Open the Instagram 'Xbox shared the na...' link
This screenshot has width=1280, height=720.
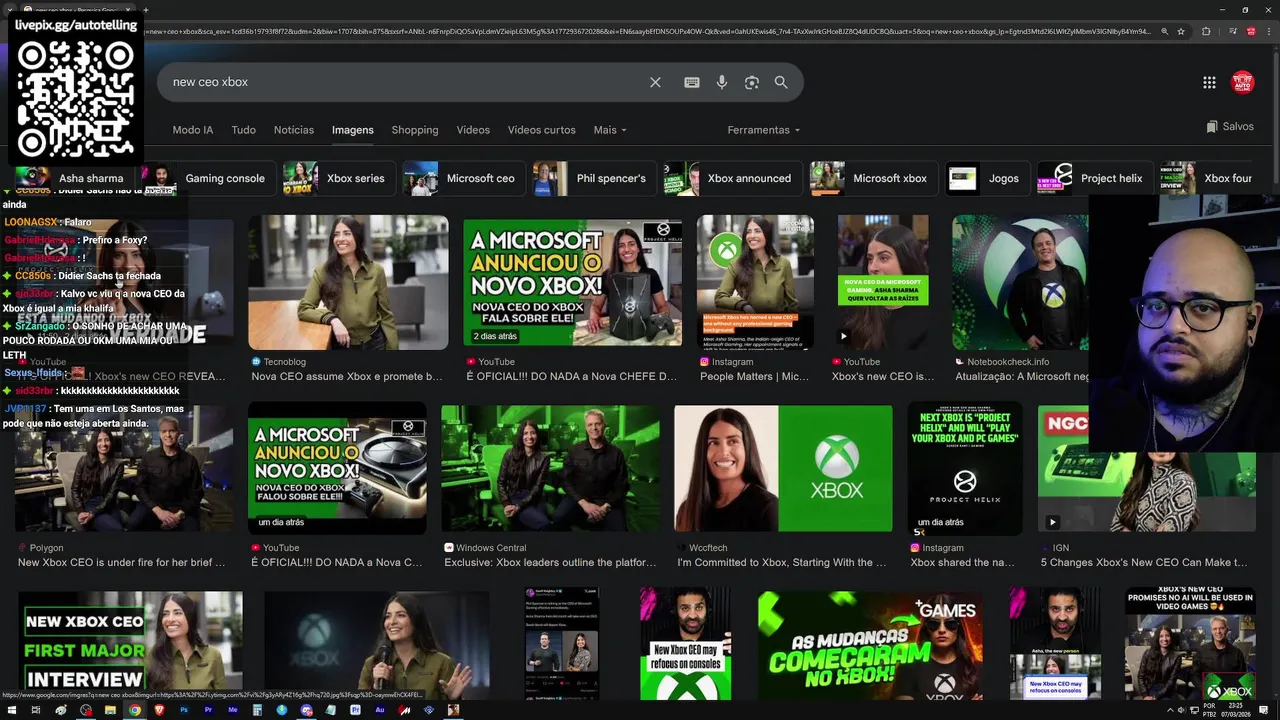[963, 562]
